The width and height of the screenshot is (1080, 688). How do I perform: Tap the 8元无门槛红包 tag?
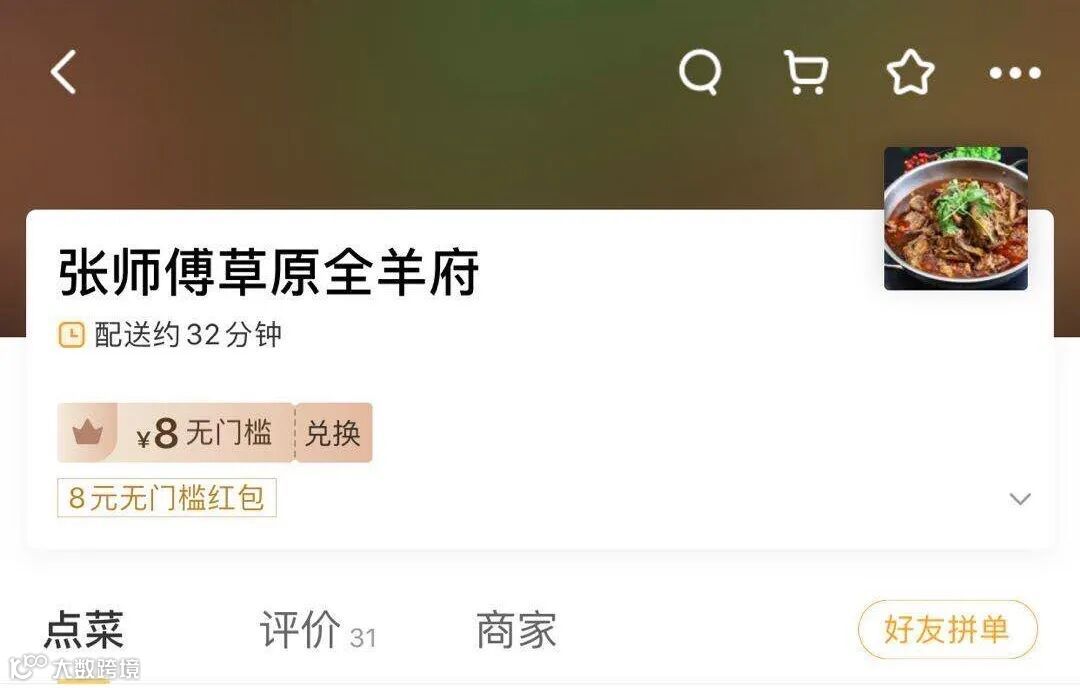[167, 497]
